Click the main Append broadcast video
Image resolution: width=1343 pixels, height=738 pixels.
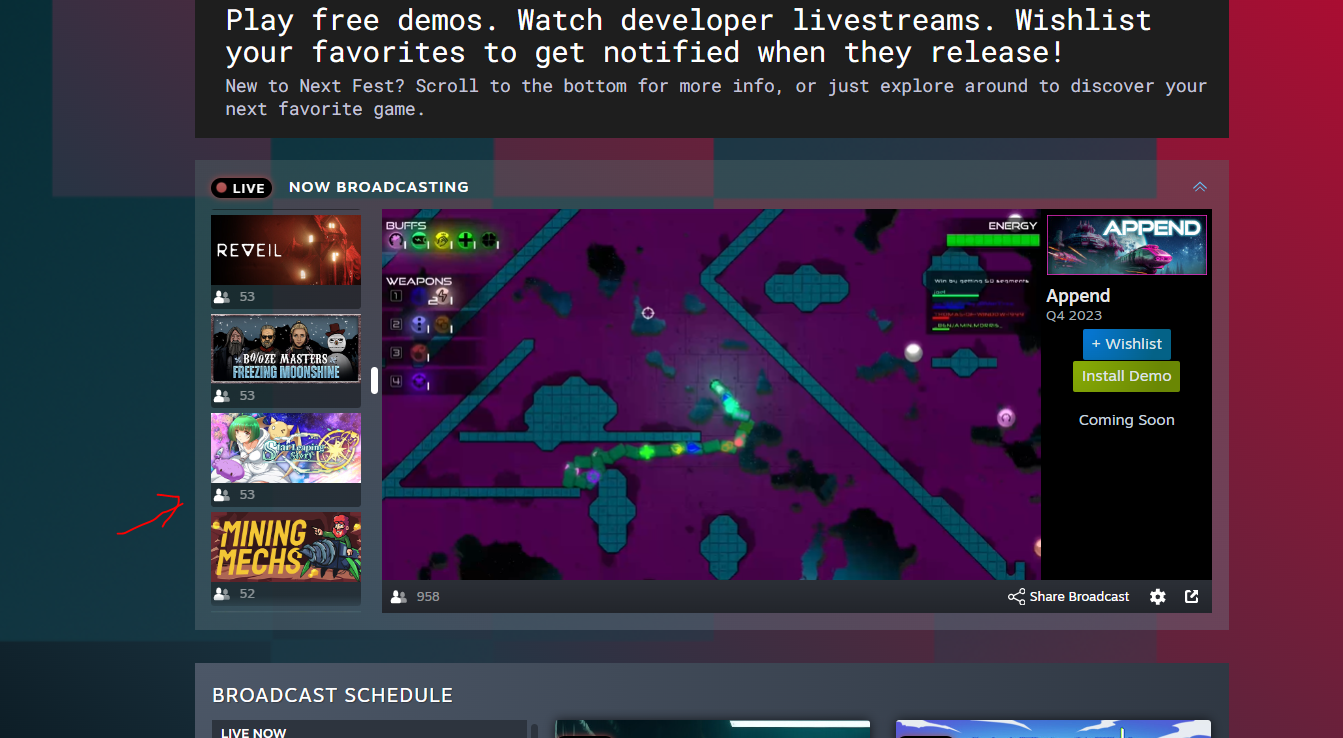tap(711, 395)
